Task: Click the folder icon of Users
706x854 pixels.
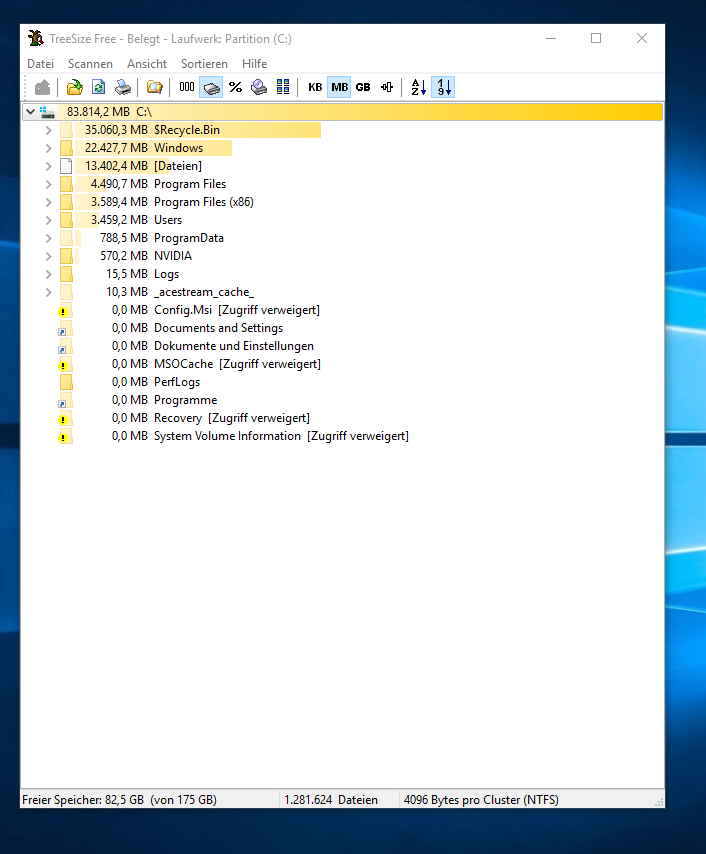Action: 66,220
